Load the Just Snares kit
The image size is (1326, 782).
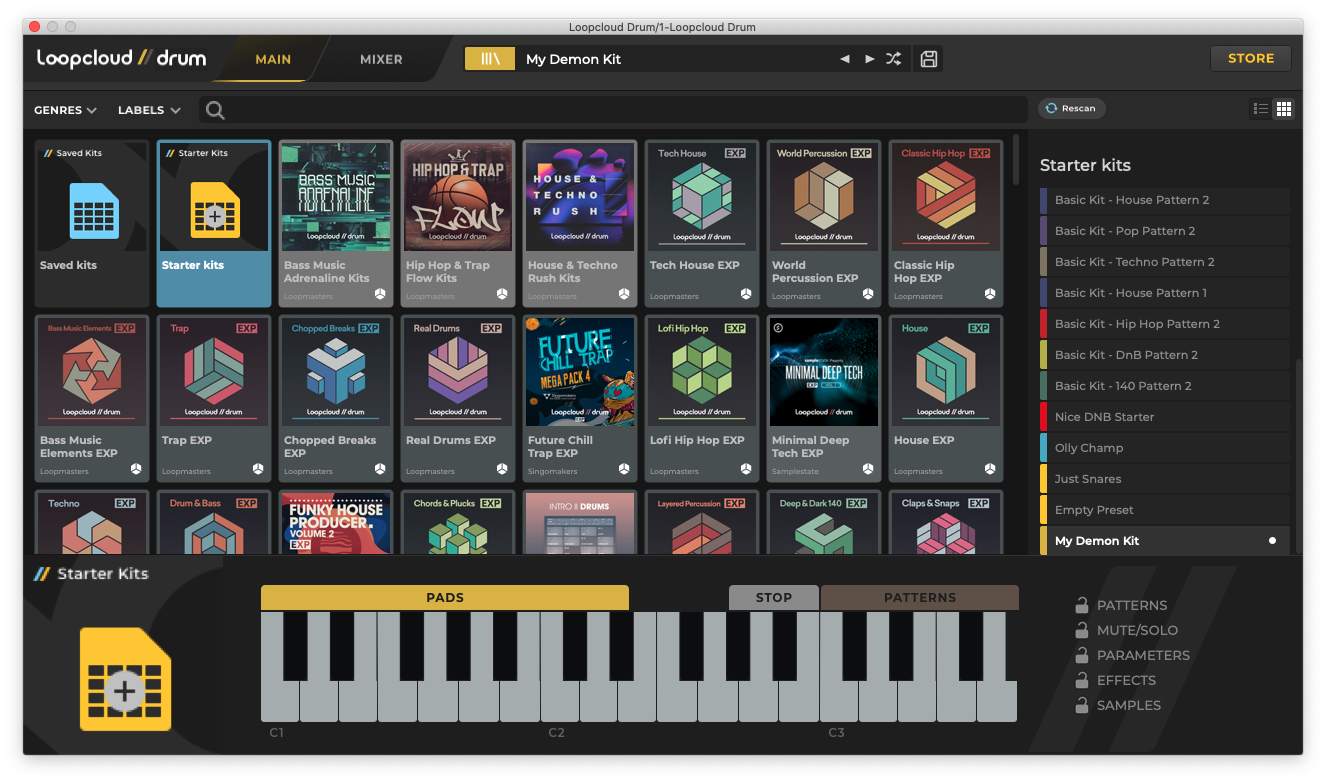click(1165, 479)
